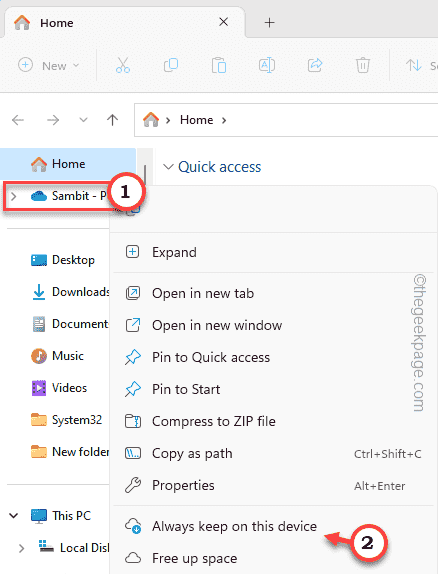Choose Copy as path
Screen dimensions: 438x574
273,454
